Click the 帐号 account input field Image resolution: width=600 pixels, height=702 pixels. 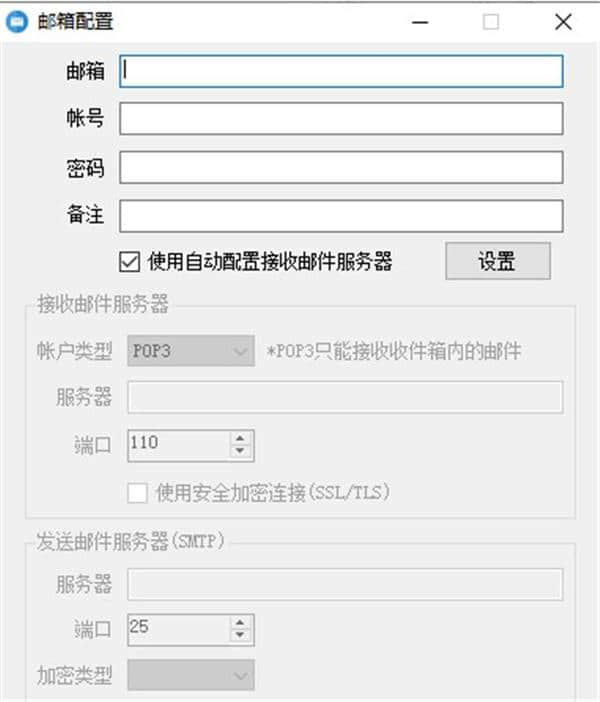(x=341, y=119)
